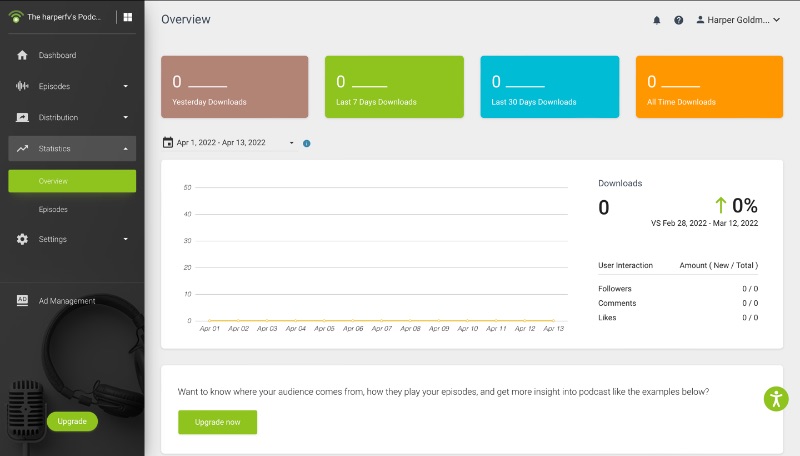Image resolution: width=800 pixels, height=456 pixels.
Task: Open the accessibility widget icon
Action: [x=776, y=399]
